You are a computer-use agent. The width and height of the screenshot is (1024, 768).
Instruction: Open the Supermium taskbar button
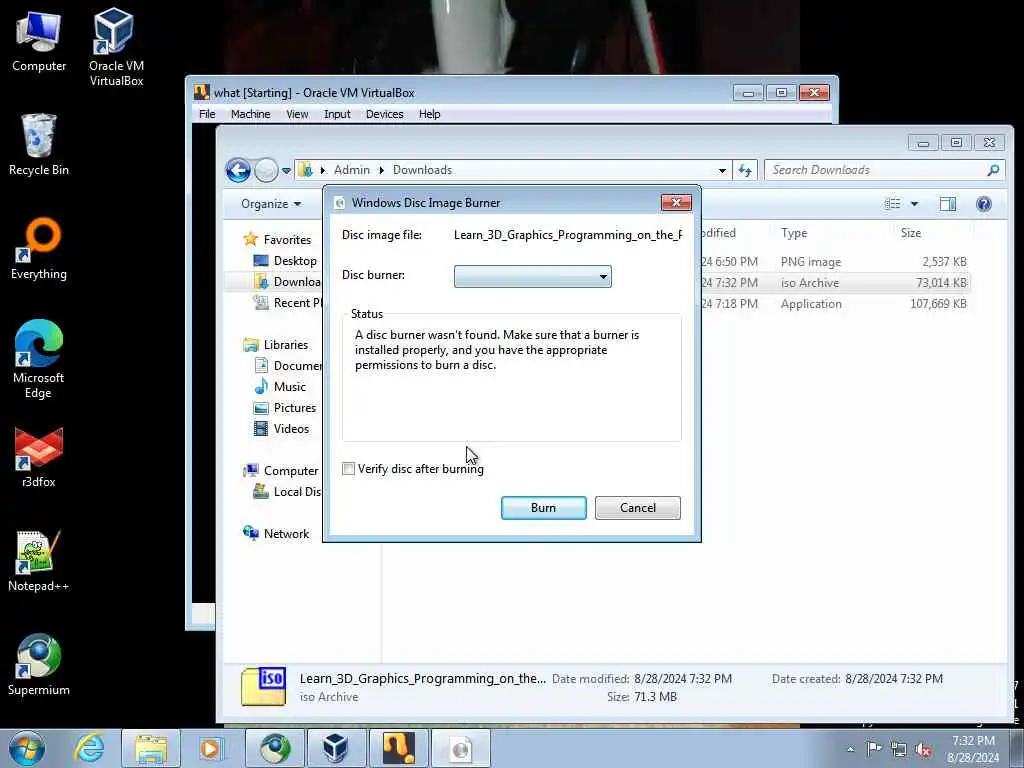275,748
